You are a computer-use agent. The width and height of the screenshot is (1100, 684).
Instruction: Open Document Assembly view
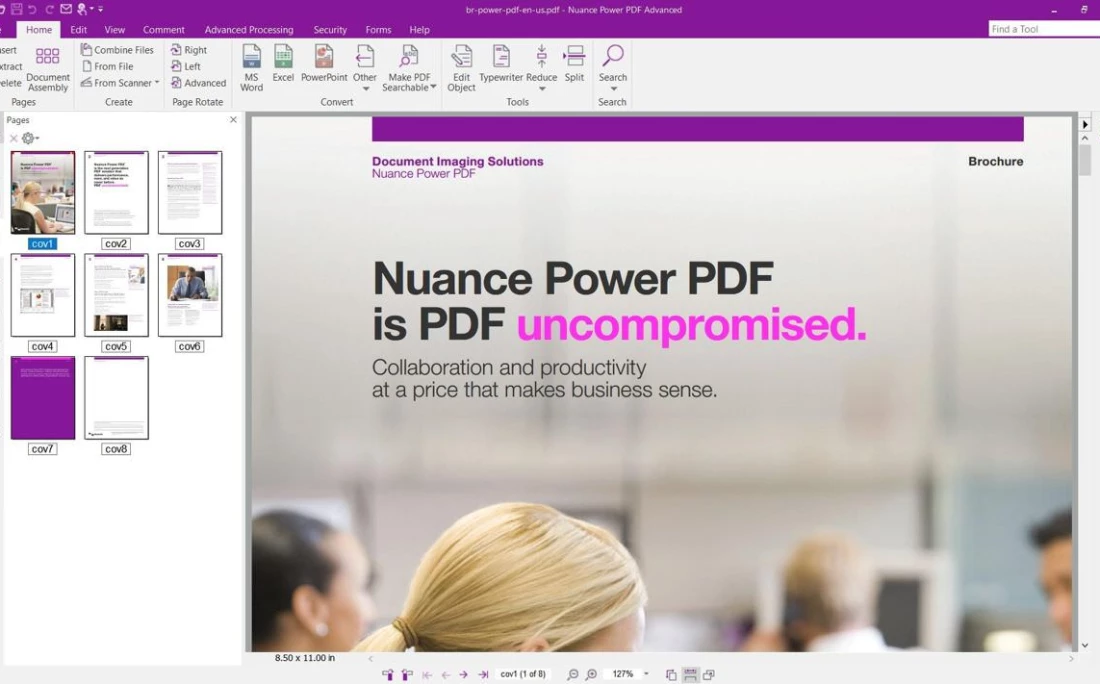[x=48, y=67]
